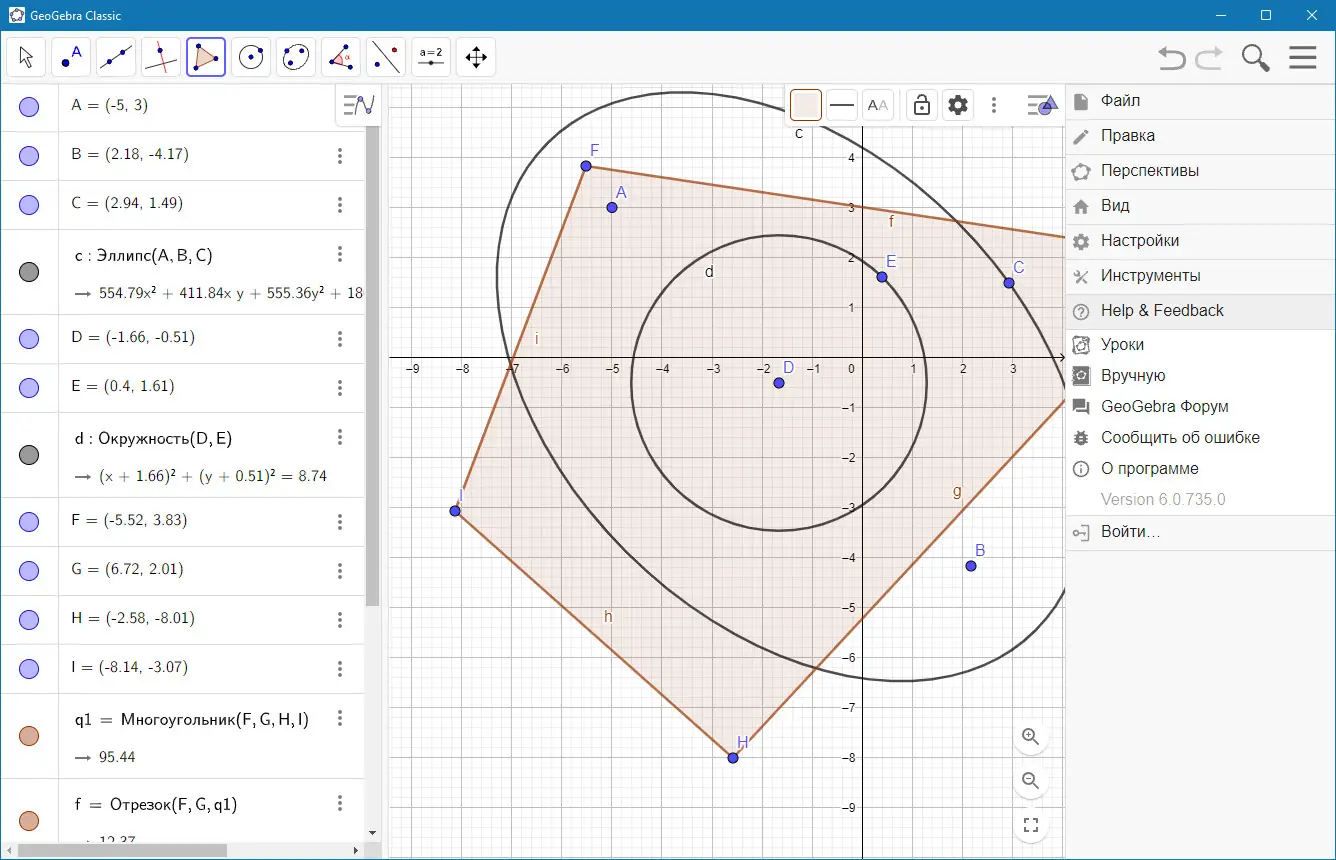Activate the Slider tool
1336x860 pixels.
pos(431,58)
